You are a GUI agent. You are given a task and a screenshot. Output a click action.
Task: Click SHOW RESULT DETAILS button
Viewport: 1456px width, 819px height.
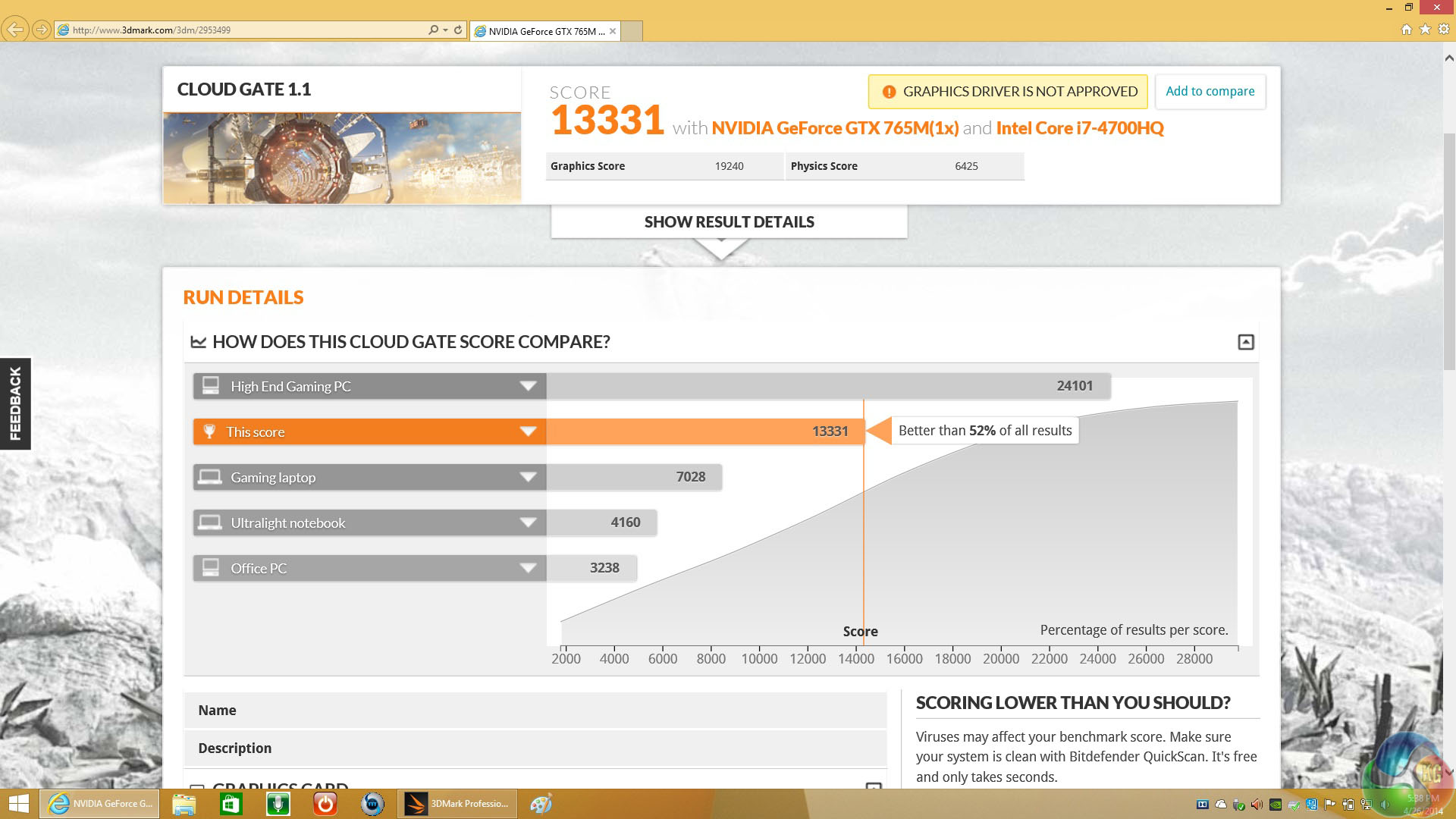[x=729, y=222]
